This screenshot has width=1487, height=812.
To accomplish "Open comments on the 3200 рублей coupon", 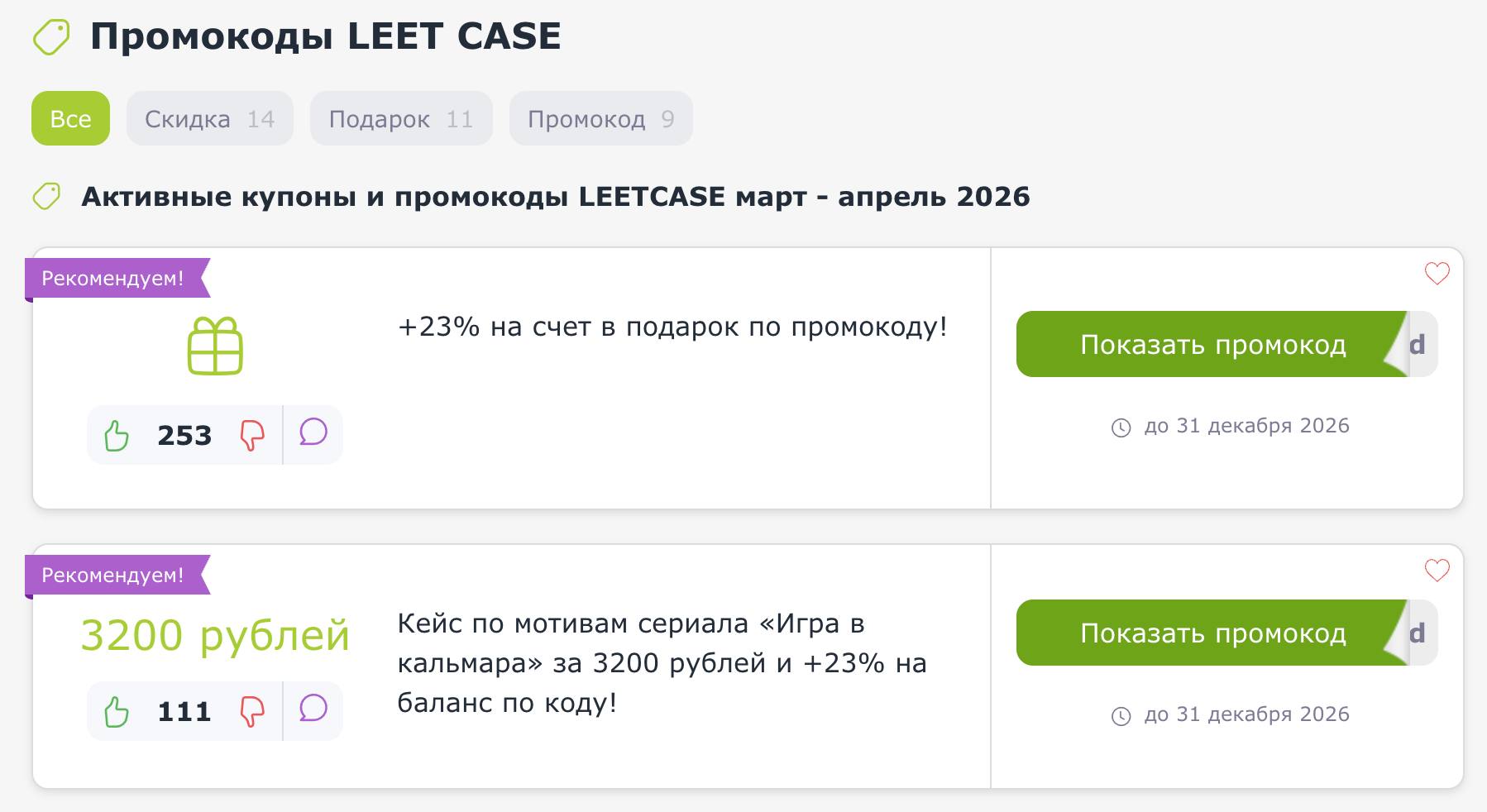I will pos(313,709).
